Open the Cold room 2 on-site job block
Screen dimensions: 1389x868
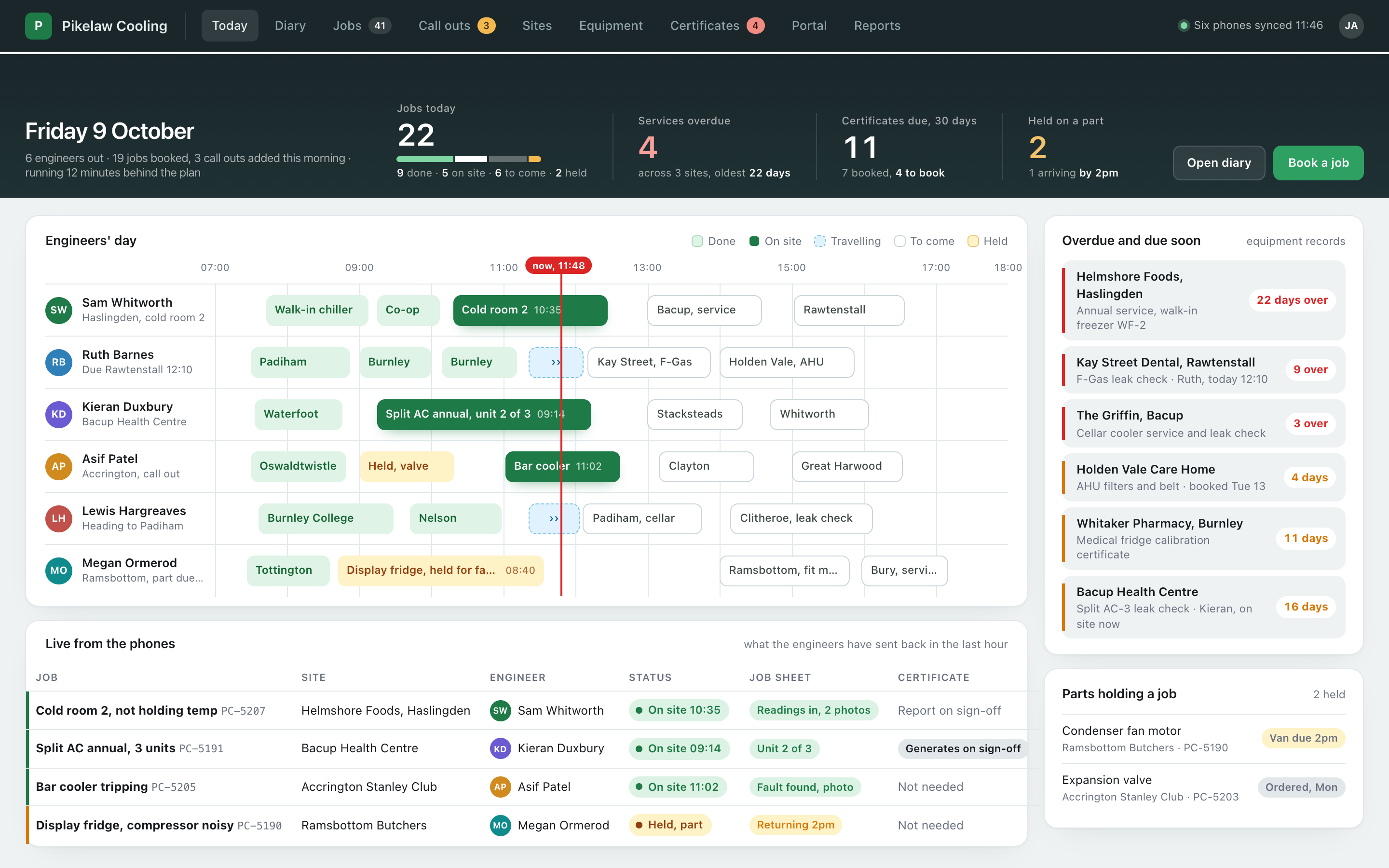point(530,310)
